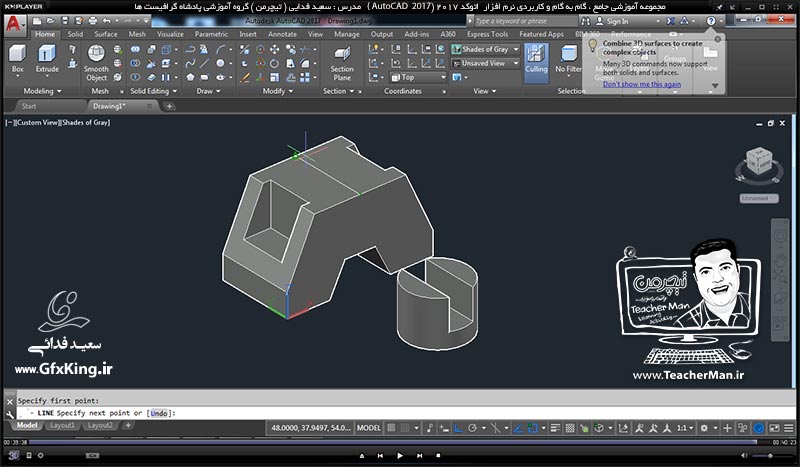Expand the Solid Editing panel

[154, 91]
